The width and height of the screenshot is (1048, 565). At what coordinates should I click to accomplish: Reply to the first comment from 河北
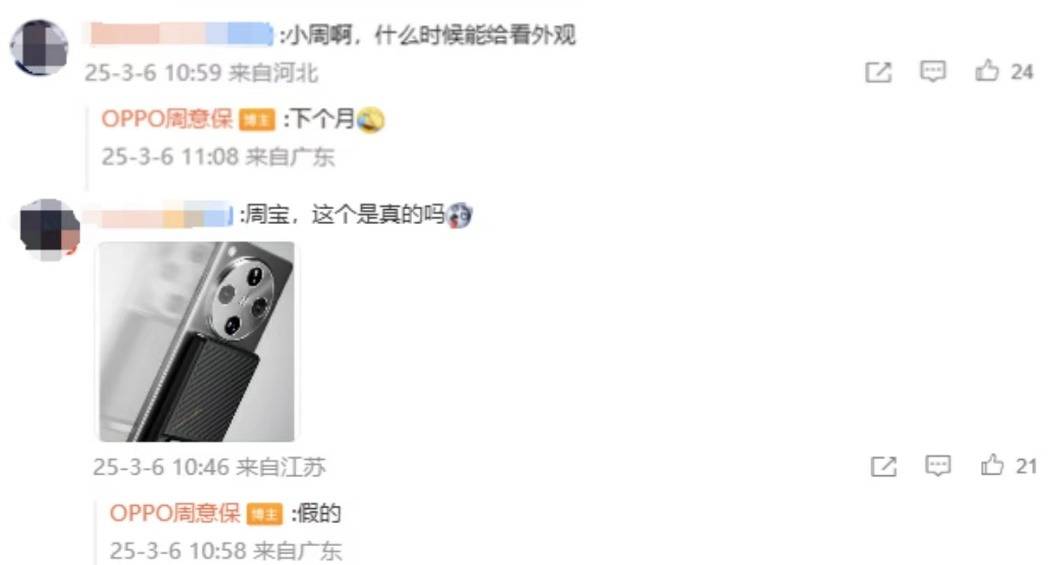coord(932,72)
